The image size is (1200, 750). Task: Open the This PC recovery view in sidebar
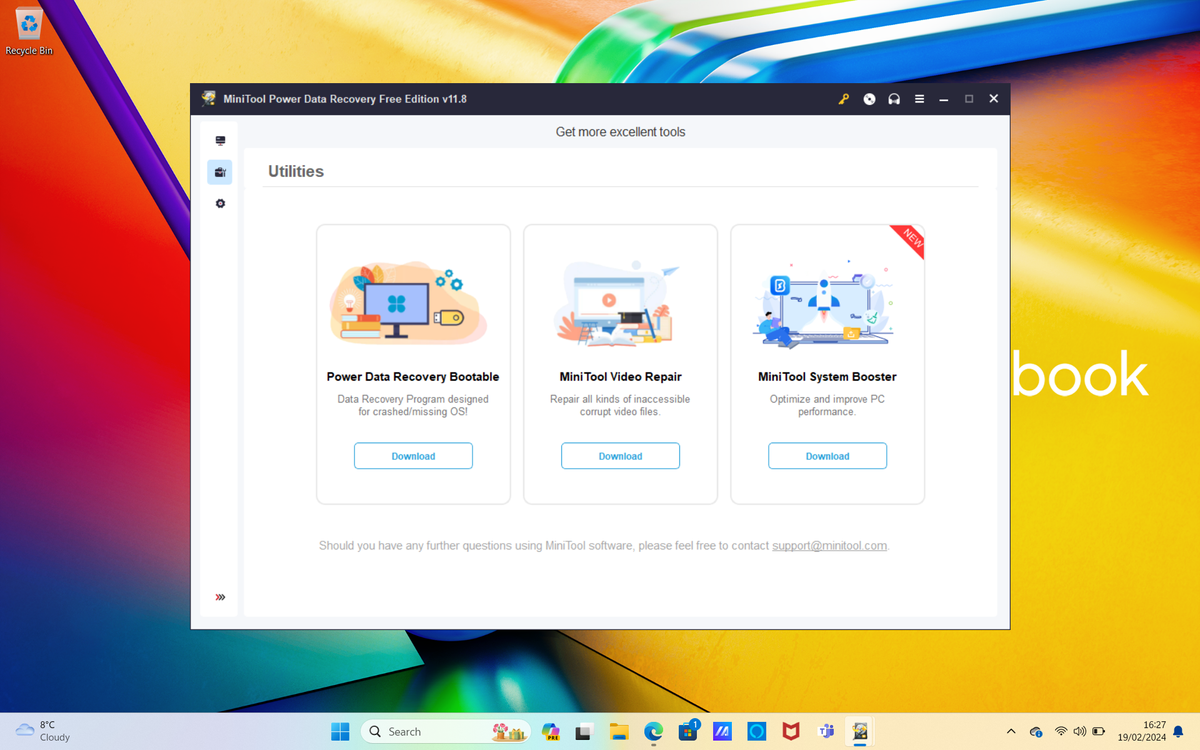click(x=220, y=141)
